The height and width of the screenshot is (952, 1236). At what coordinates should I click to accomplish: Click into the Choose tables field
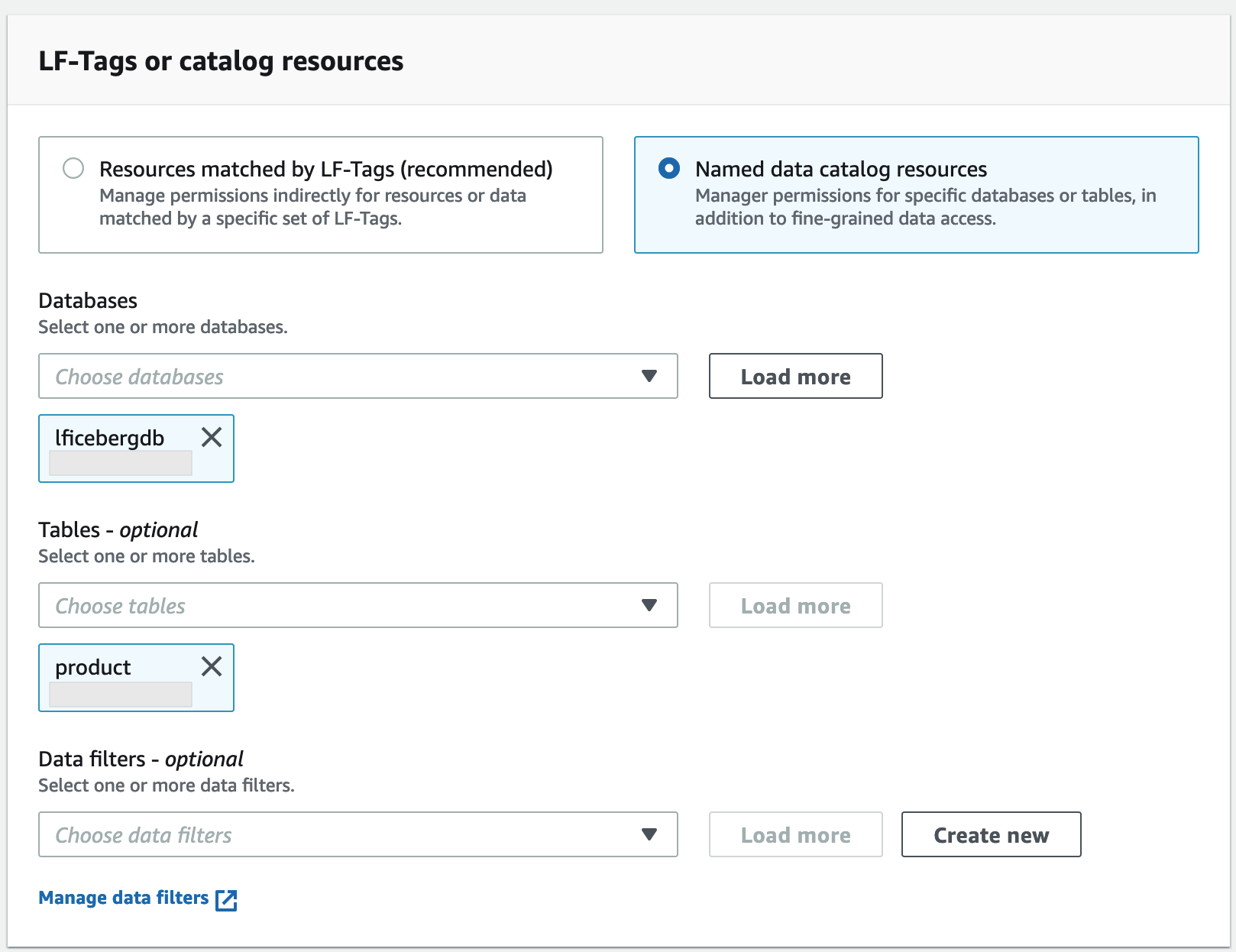pos(306,605)
